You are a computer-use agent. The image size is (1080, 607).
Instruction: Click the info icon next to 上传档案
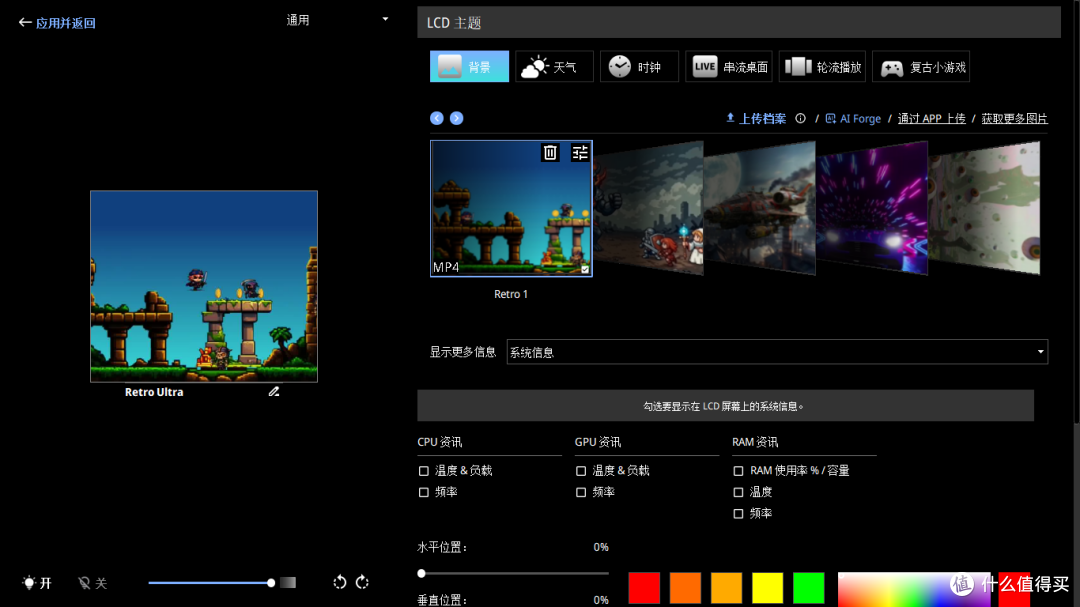[x=800, y=119]
